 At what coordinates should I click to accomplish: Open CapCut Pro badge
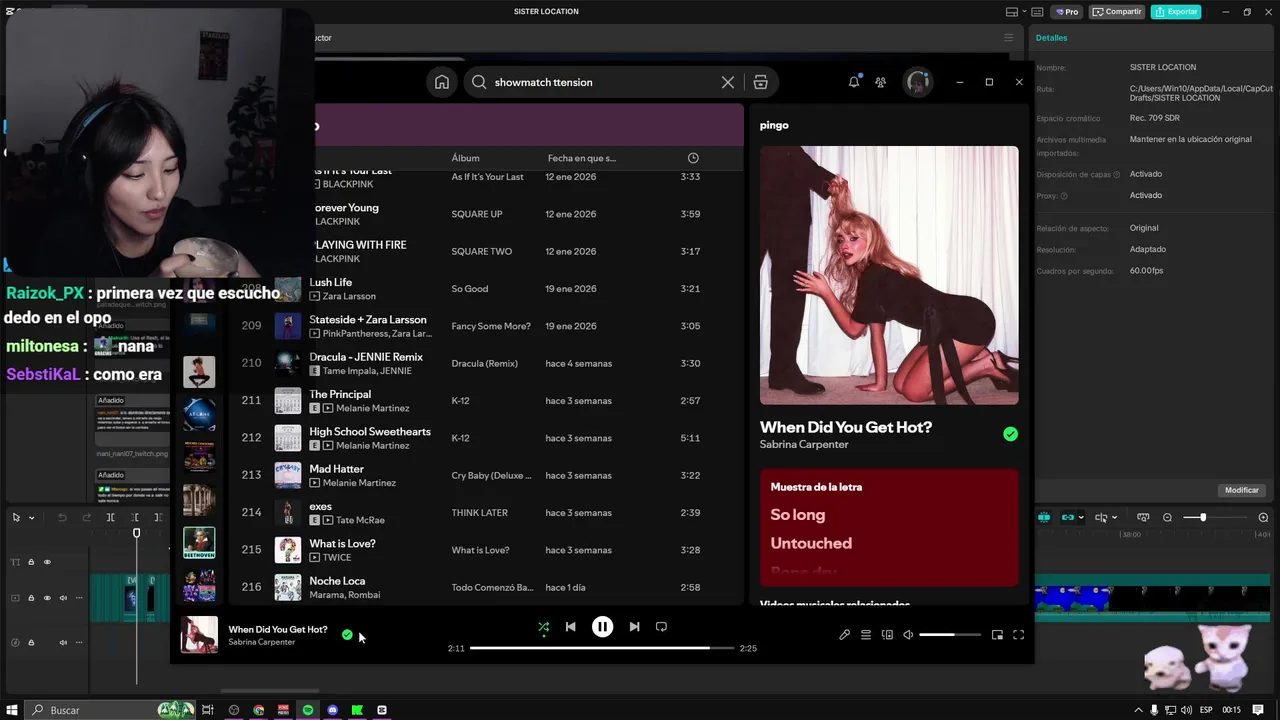[x=1067, y=12]
